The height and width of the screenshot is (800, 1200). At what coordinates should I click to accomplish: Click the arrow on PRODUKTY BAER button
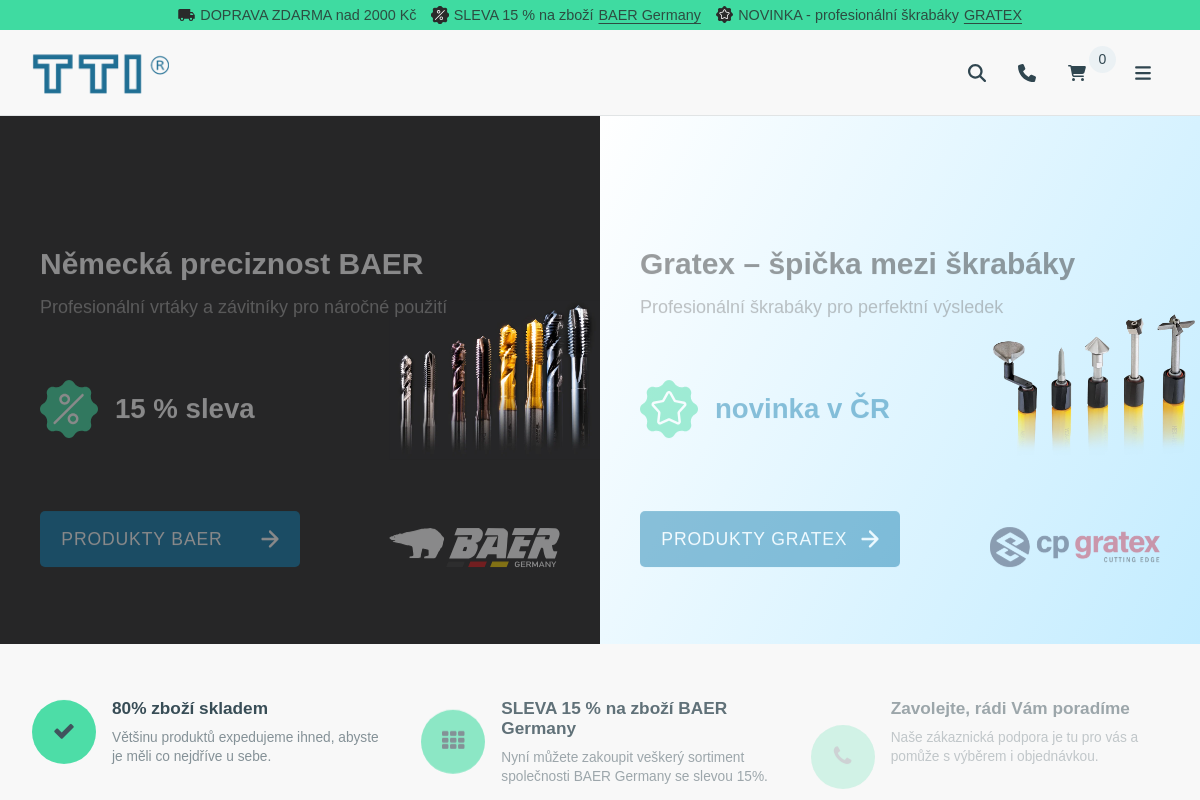coord(270,539)
